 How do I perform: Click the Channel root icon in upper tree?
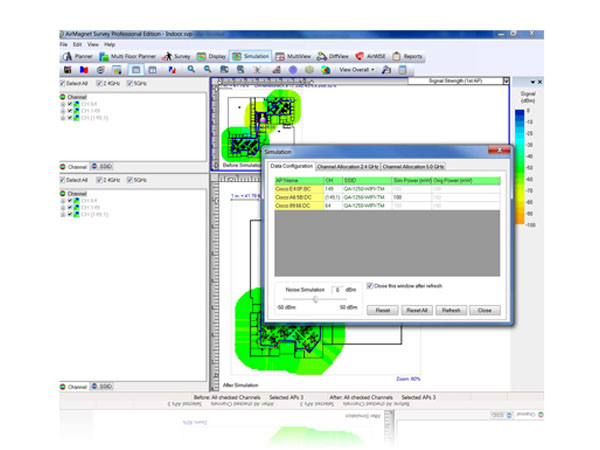click(x=63, y=97)
